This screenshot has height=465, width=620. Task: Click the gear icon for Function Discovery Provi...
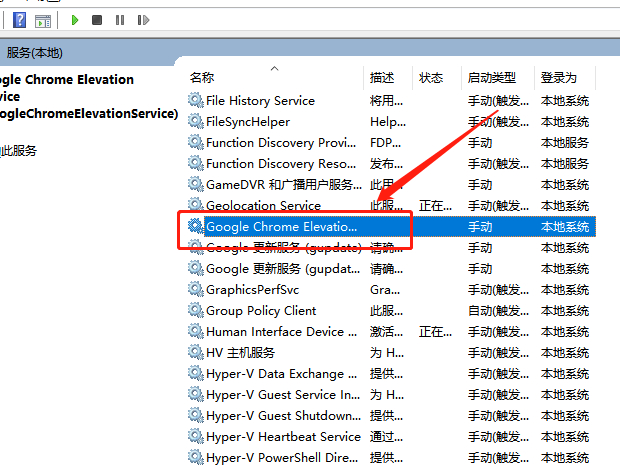tap(195, 142)
